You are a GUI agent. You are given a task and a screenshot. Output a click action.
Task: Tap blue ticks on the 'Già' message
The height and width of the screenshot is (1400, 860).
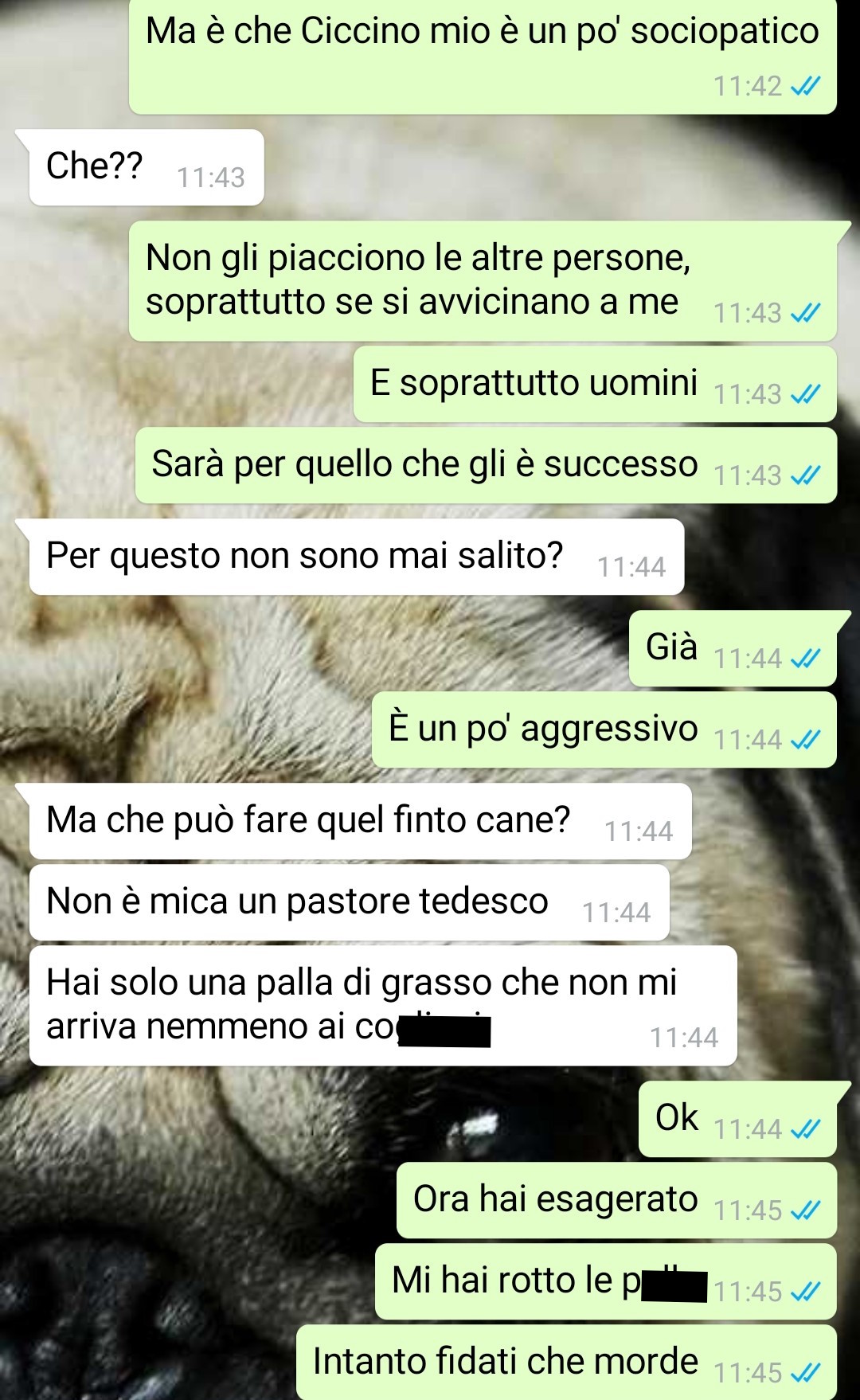click(x=805, y=658)
